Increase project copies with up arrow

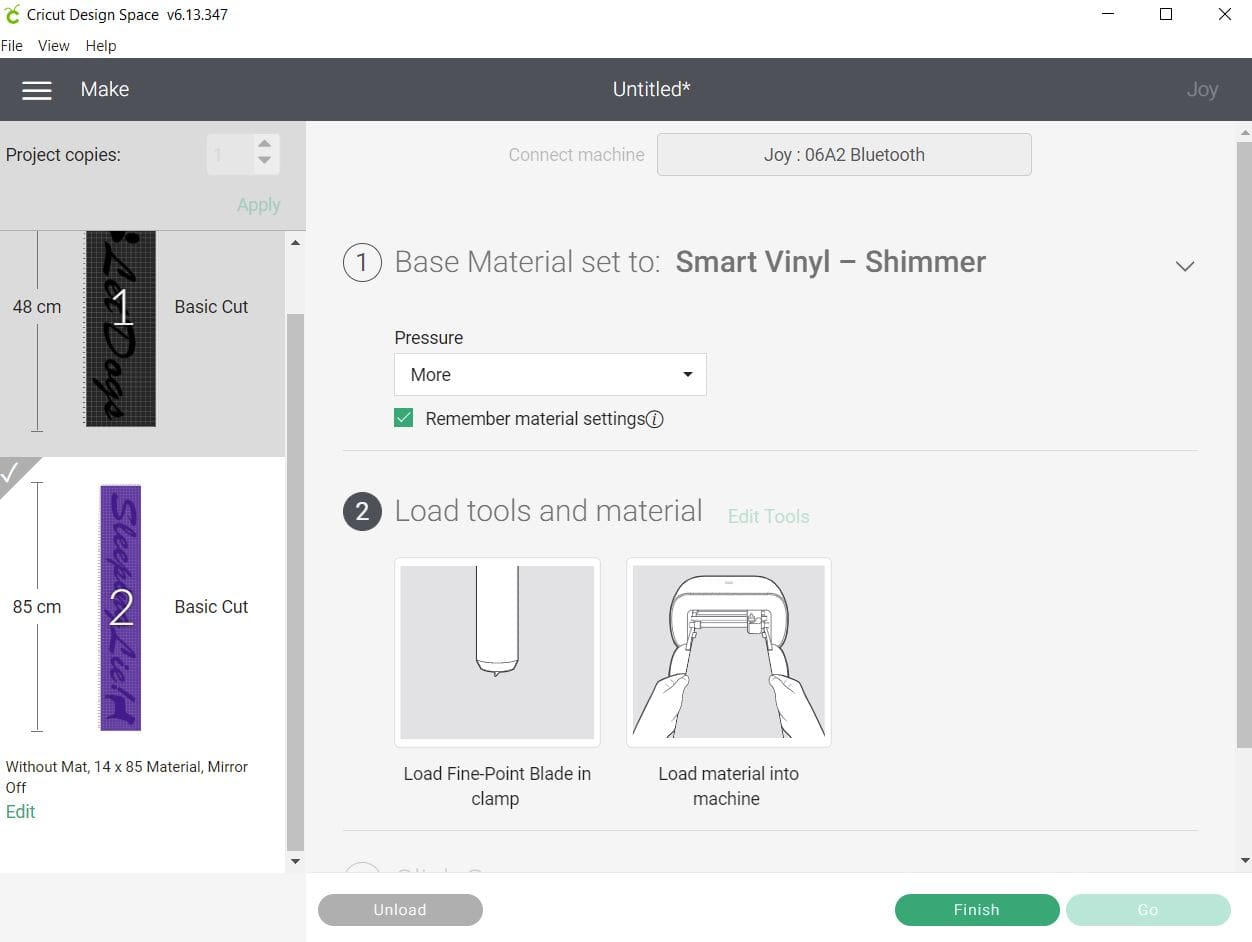[264, 144]
